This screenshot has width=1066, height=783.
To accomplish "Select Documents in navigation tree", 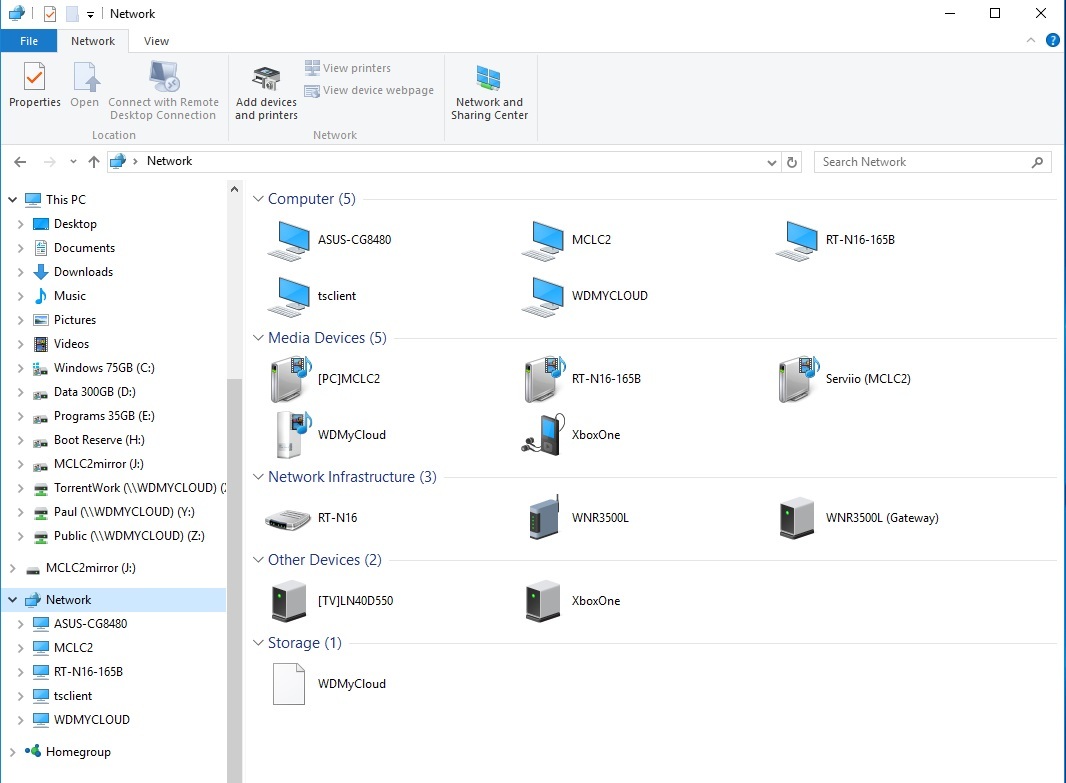I will tap(84, 248).
